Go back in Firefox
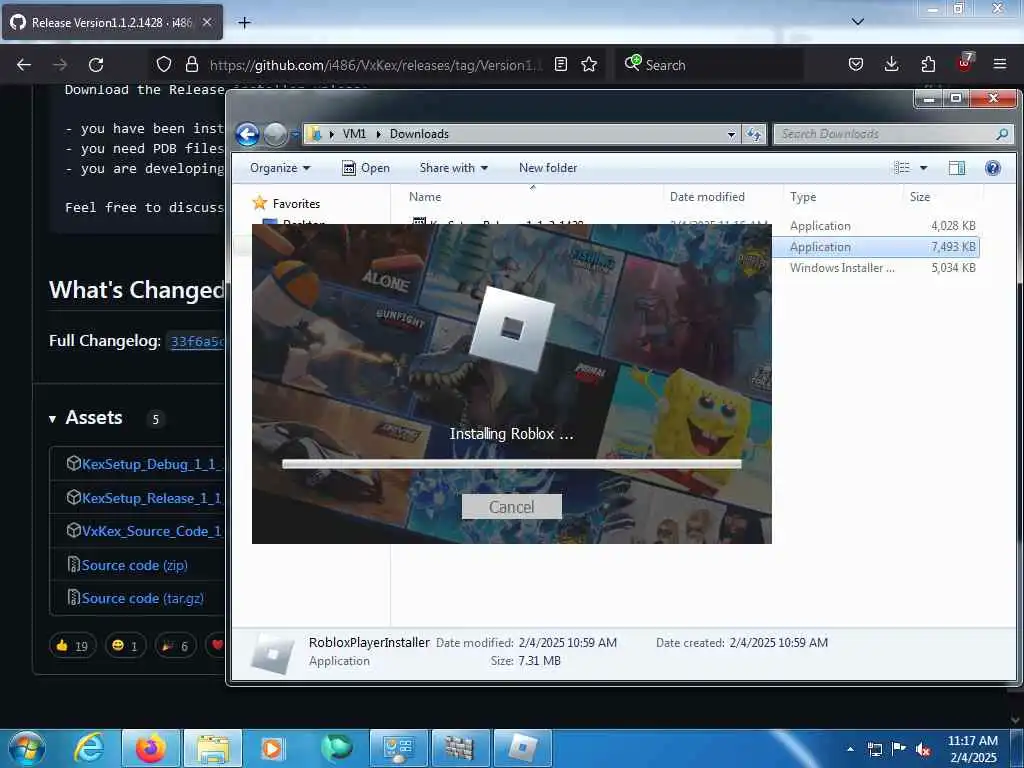Image resolution: width=1024 pixels, height=768 pixels. (24, 65)
